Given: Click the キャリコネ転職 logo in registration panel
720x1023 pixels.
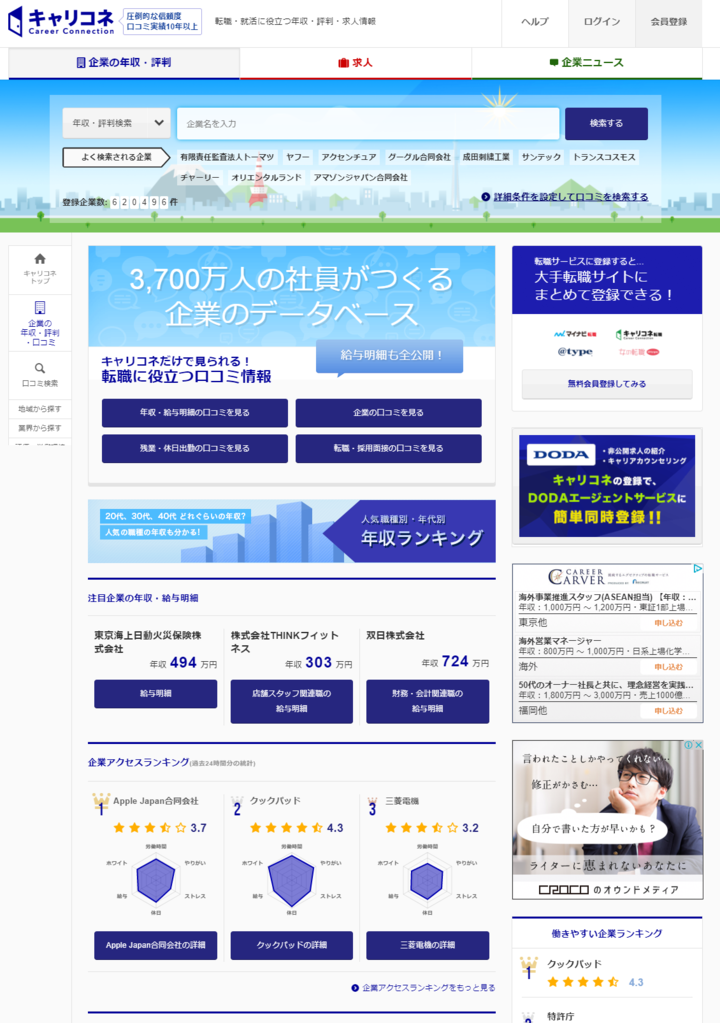Looking at the screenshot, I should point(638,334).
